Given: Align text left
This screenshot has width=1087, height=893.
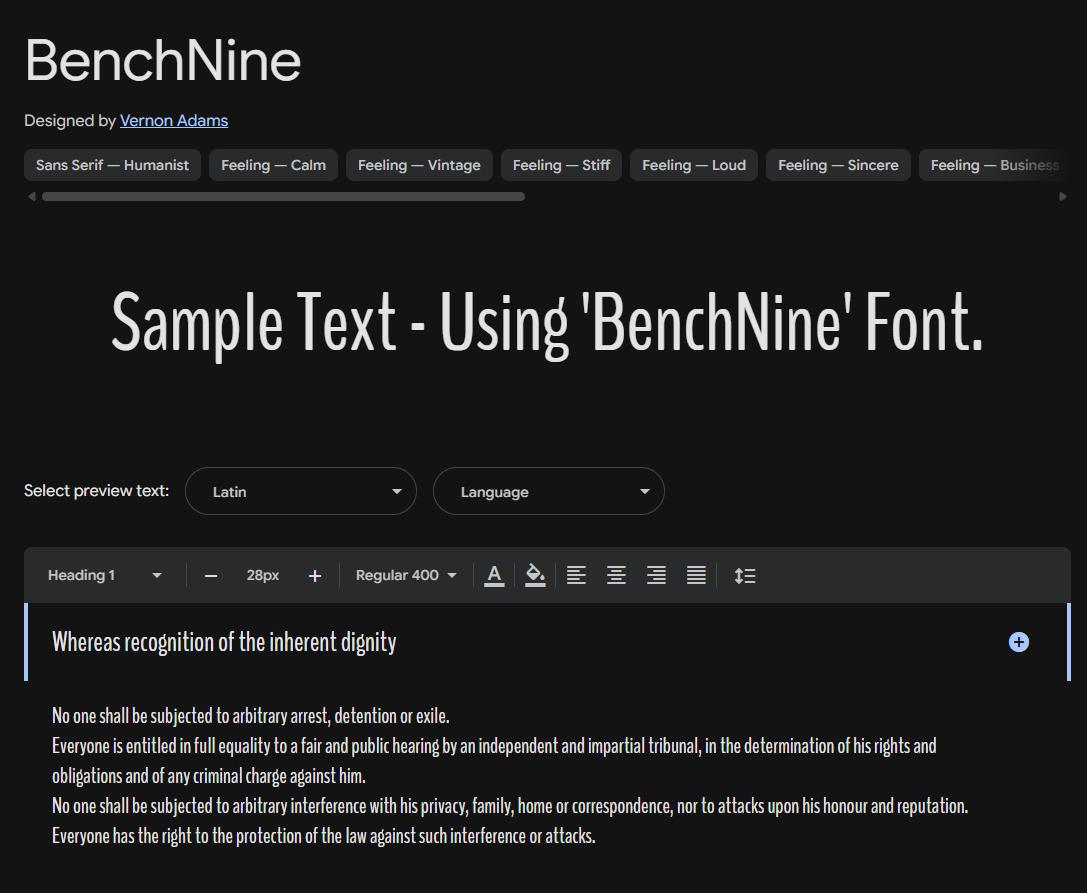Looking at the screenshot, I should 576,575.
